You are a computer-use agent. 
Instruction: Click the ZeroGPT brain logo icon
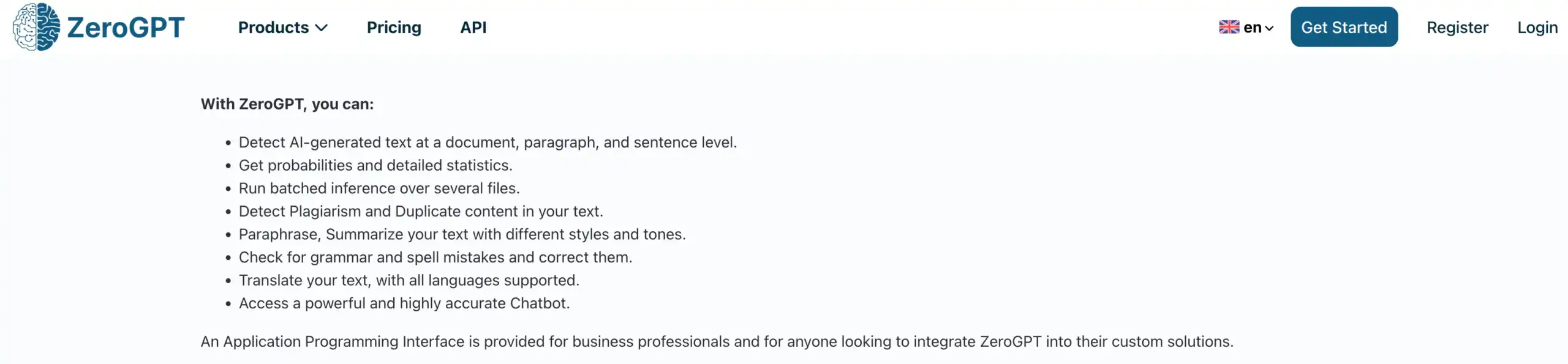point(37,27)
